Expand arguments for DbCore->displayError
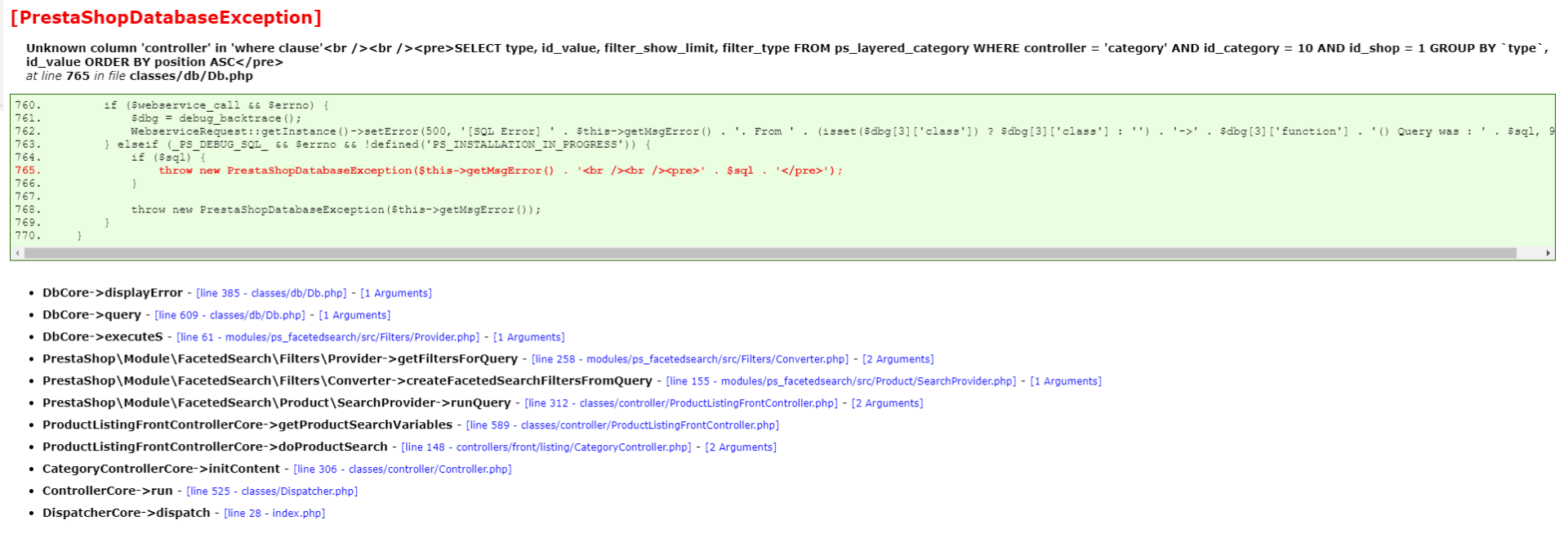 [396, 293]
